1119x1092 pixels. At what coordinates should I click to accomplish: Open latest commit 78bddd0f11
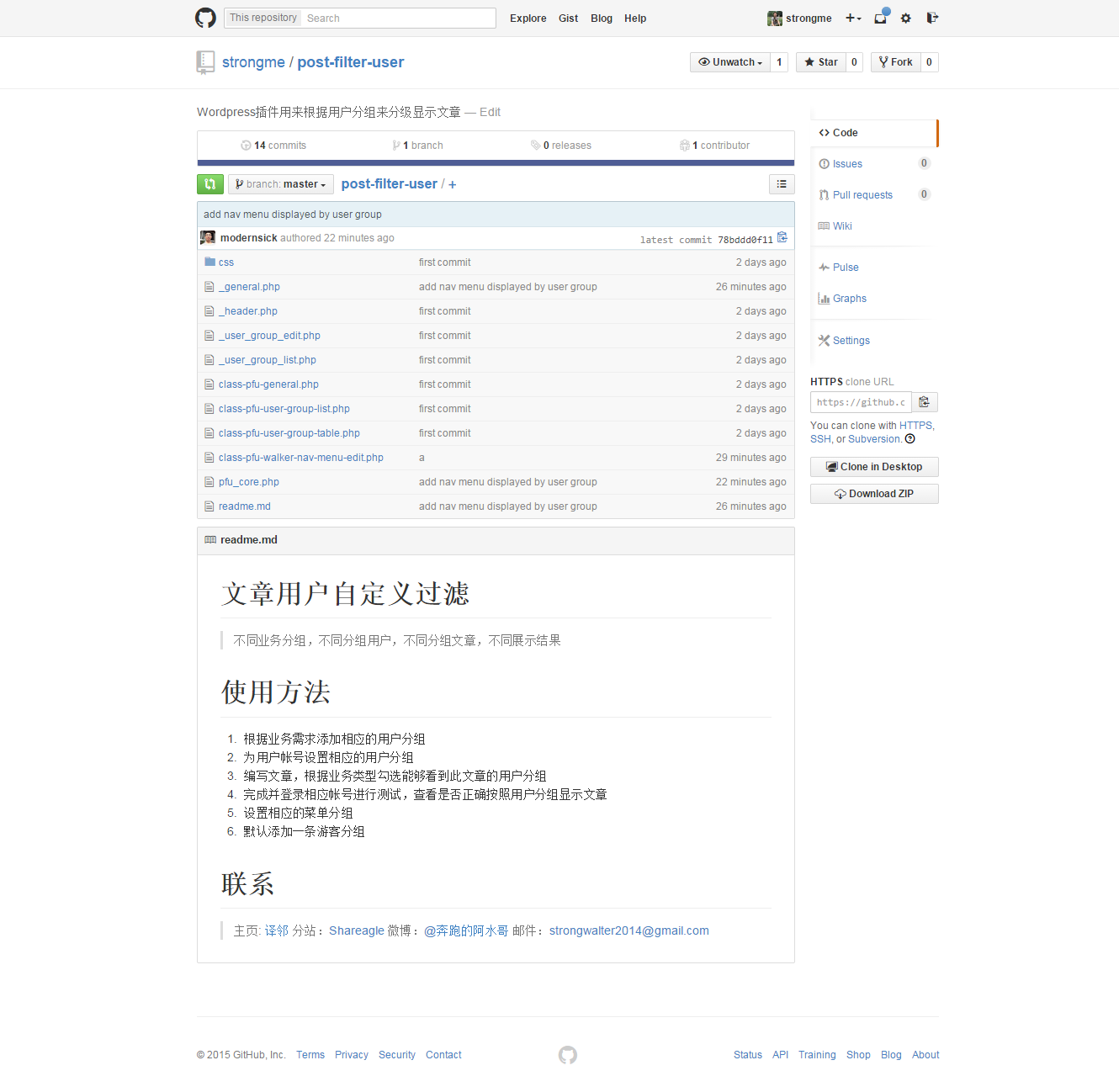pyautogui.click(x=745, y=240)
